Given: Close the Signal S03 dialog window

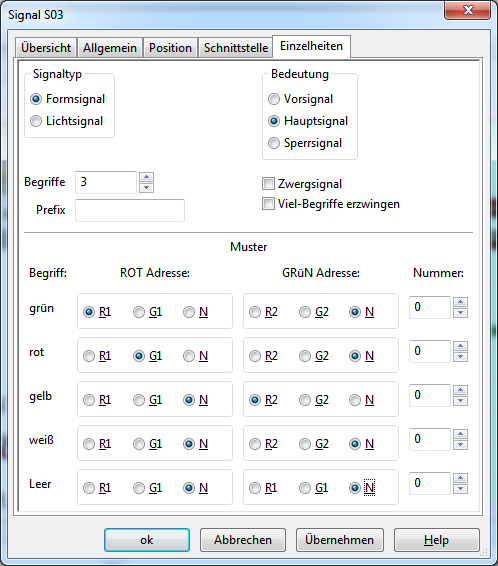Looking at the screenshot, I should [468, 10].
